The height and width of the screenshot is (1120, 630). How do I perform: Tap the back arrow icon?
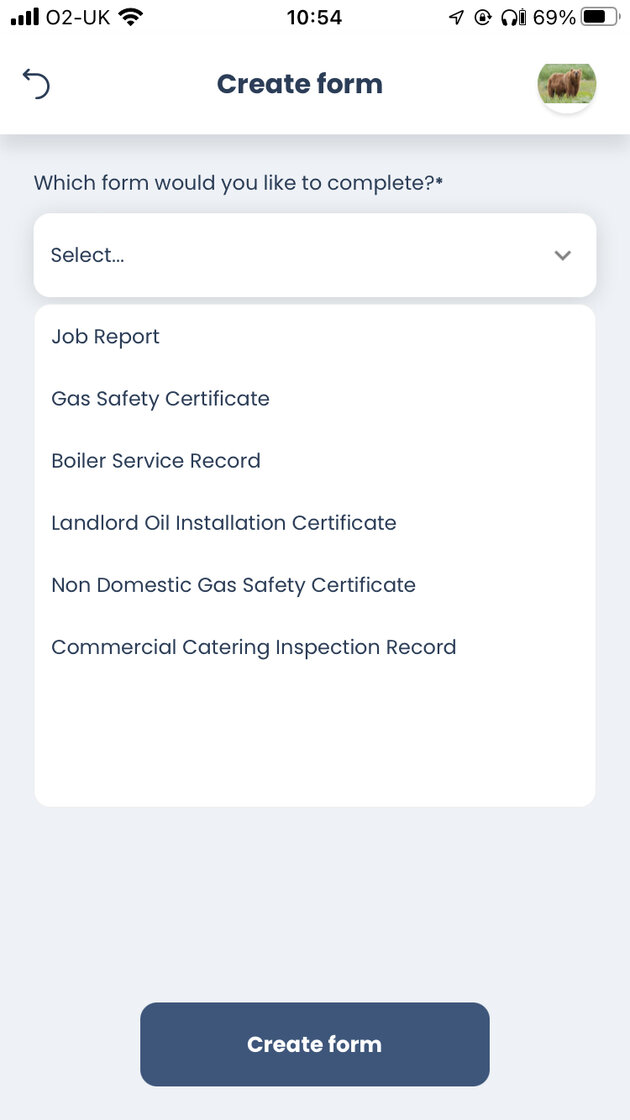(36, 85)
